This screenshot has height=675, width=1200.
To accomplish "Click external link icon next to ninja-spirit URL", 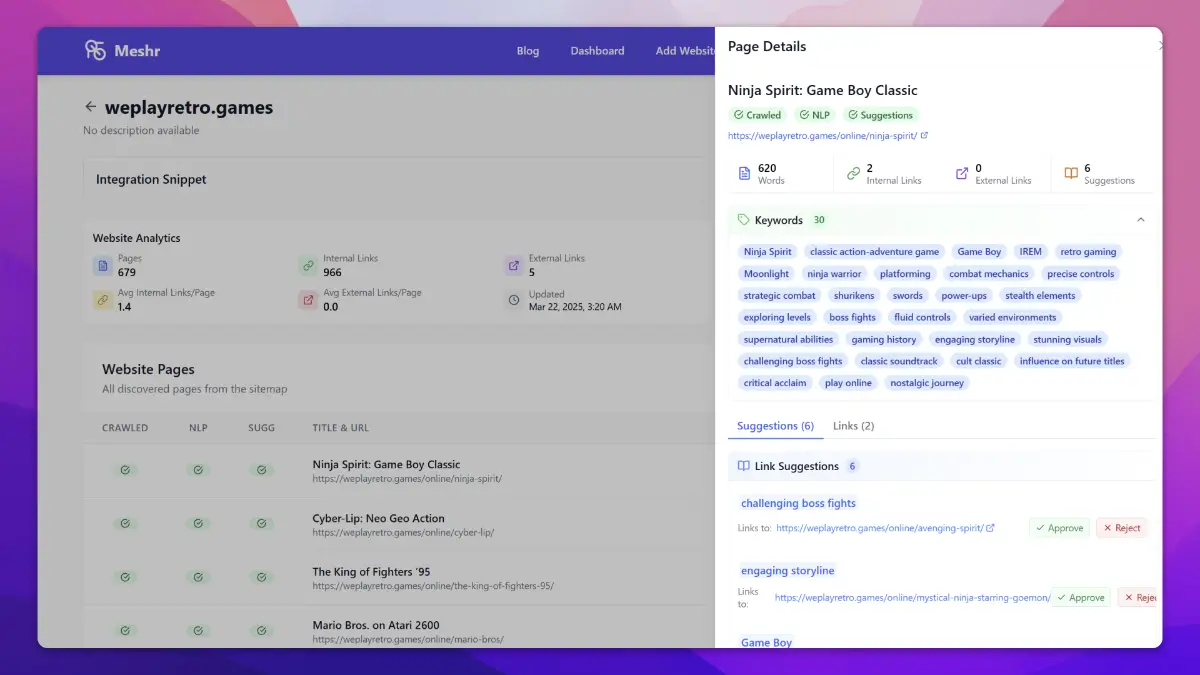I will (924, 136).
